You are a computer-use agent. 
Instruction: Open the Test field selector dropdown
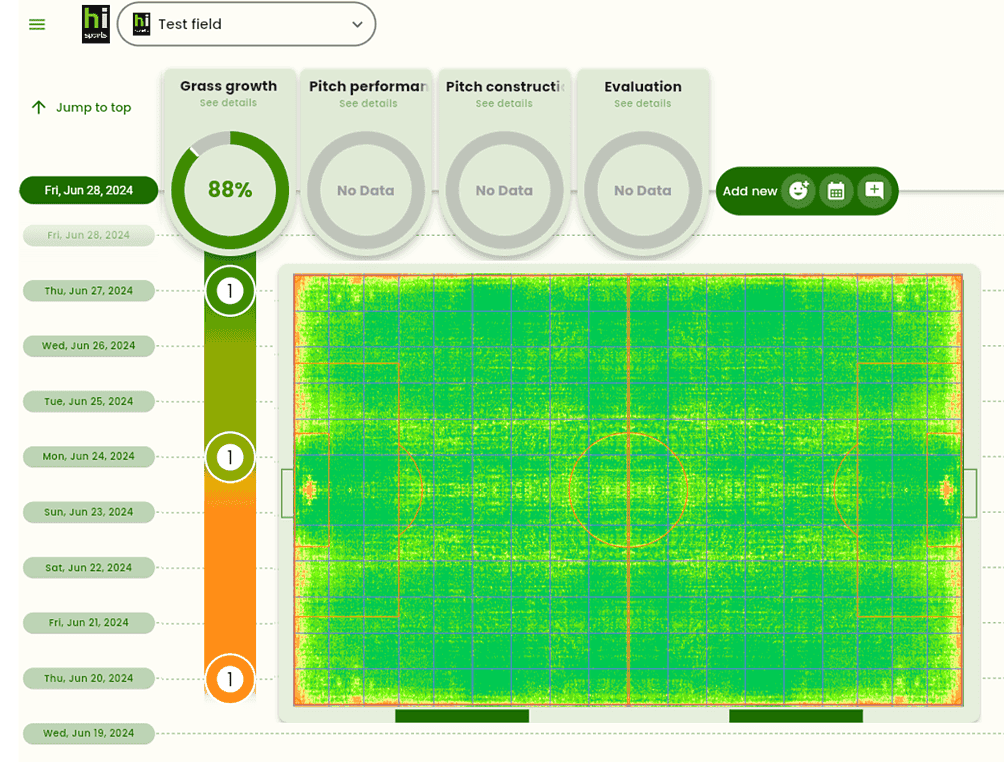coord(246,24)
